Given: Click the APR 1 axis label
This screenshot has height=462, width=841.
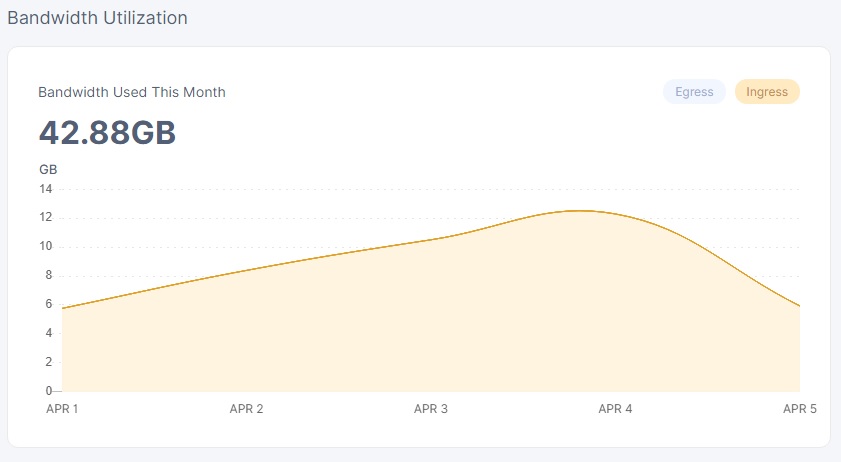Looking at the screenshot, I should (62, 409).
